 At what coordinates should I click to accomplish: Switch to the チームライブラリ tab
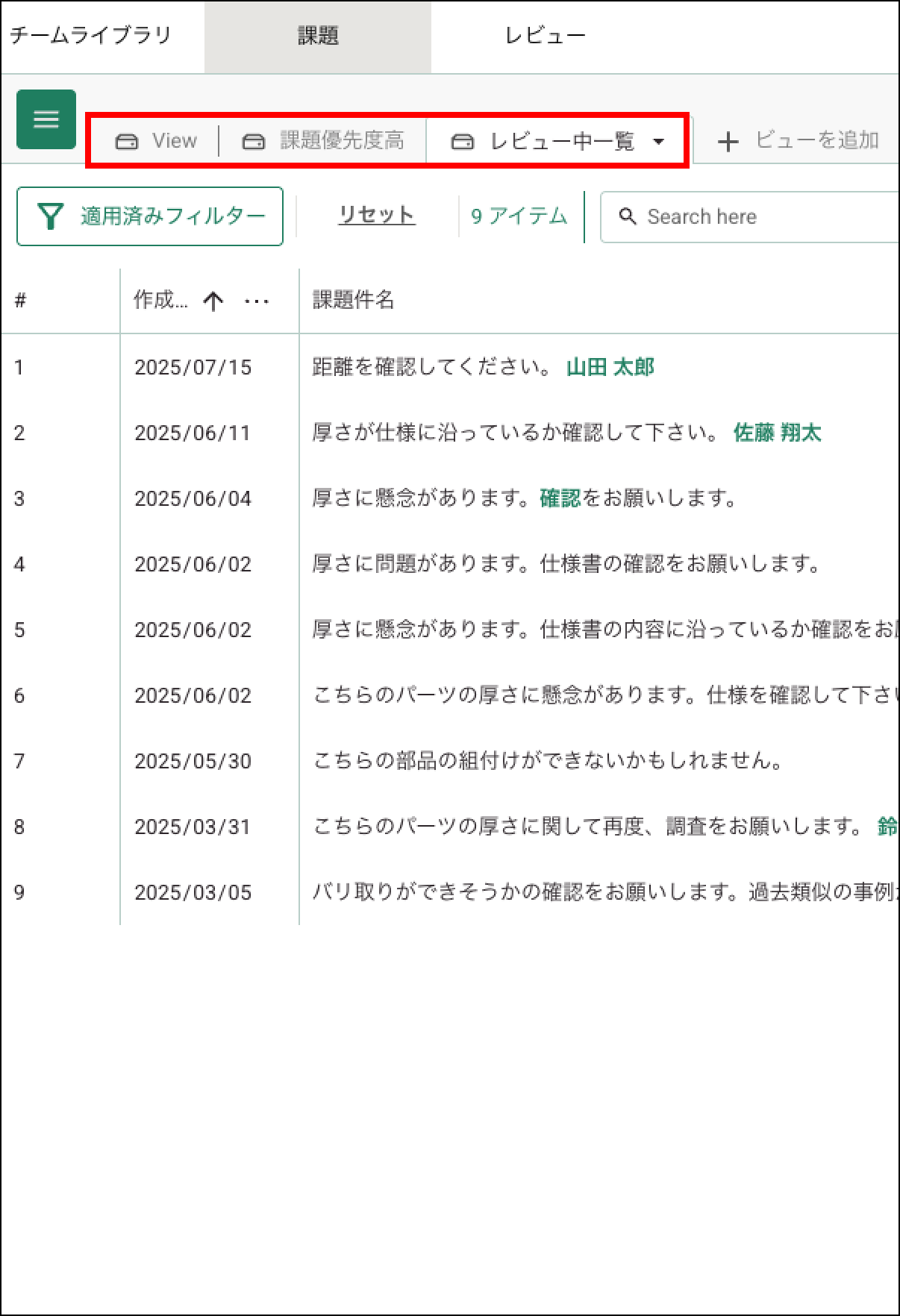(x=91, y=36)
